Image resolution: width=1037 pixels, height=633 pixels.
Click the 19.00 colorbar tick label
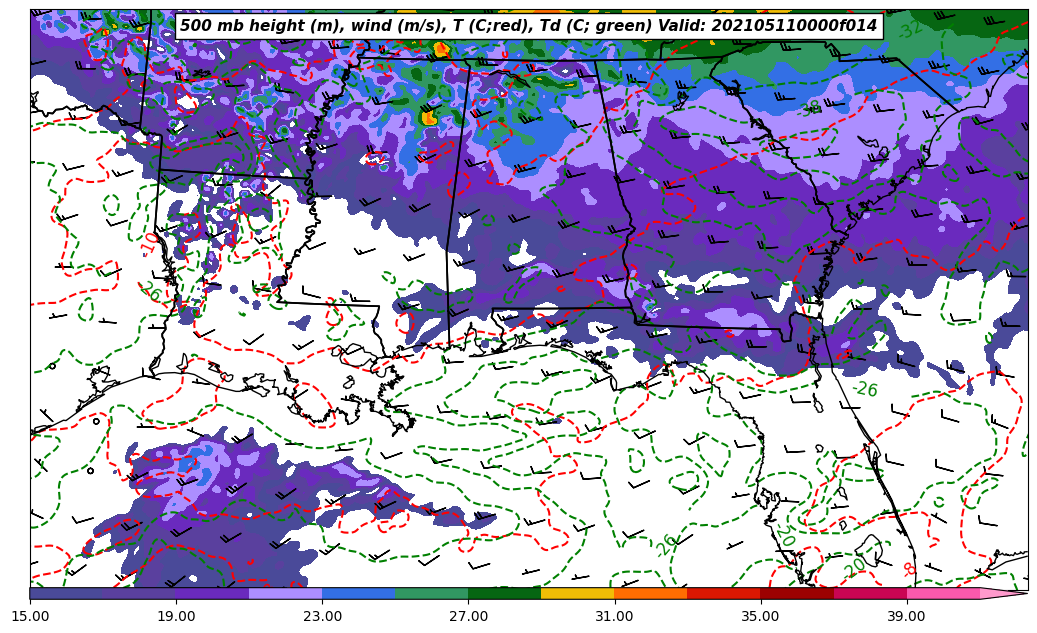click(x=176, y=616)
